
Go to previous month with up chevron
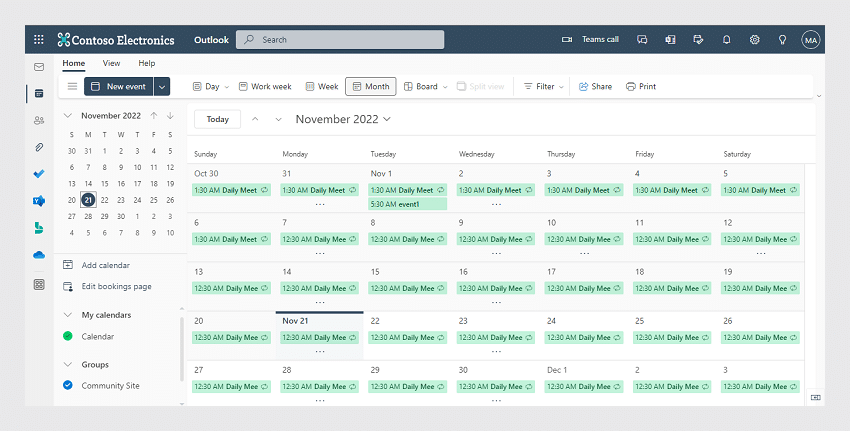(x=255, y=119)
